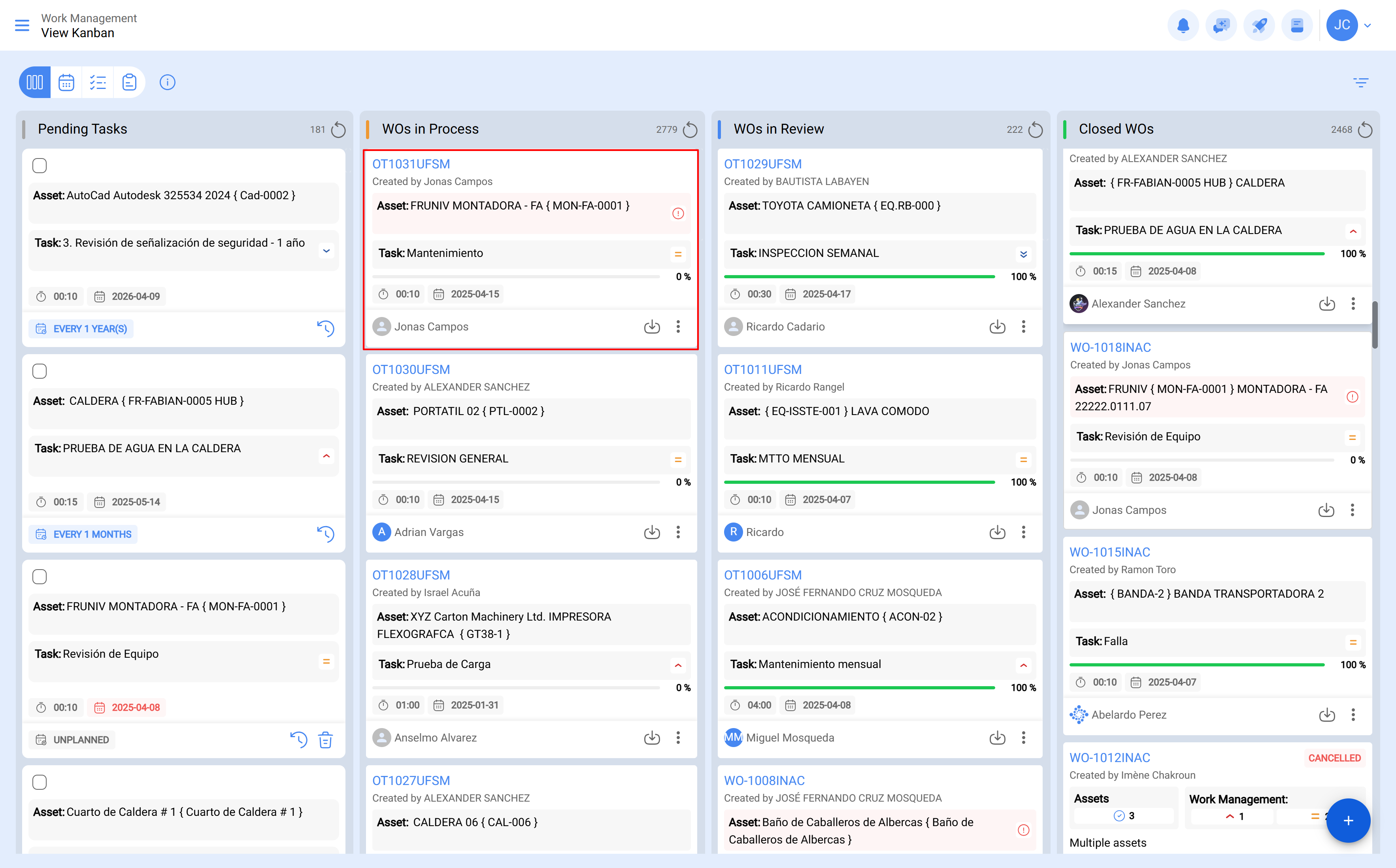This screenshot has height=868, width=1396.
Task: Select the clipboard view icon
Action: (x=129, y=82)
